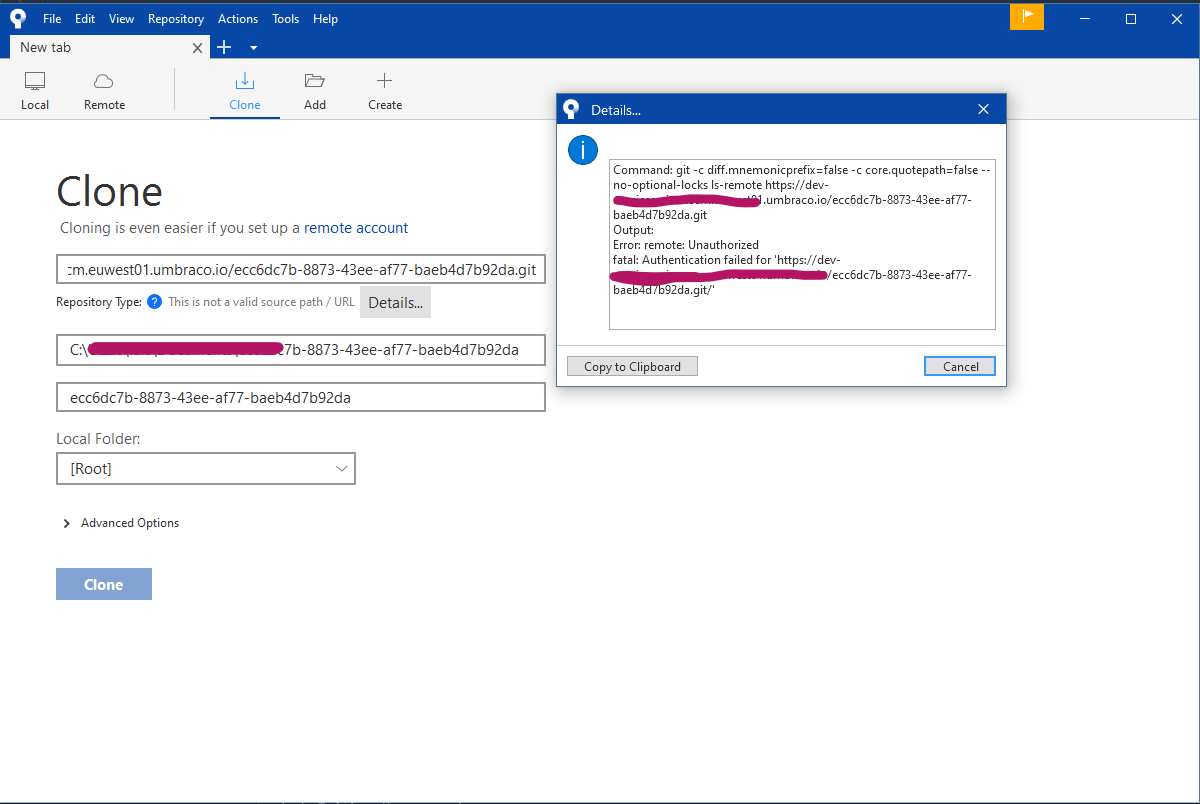Click the source URL input field
Viewport: 1200px width, 804px height.
pos(300,270)
